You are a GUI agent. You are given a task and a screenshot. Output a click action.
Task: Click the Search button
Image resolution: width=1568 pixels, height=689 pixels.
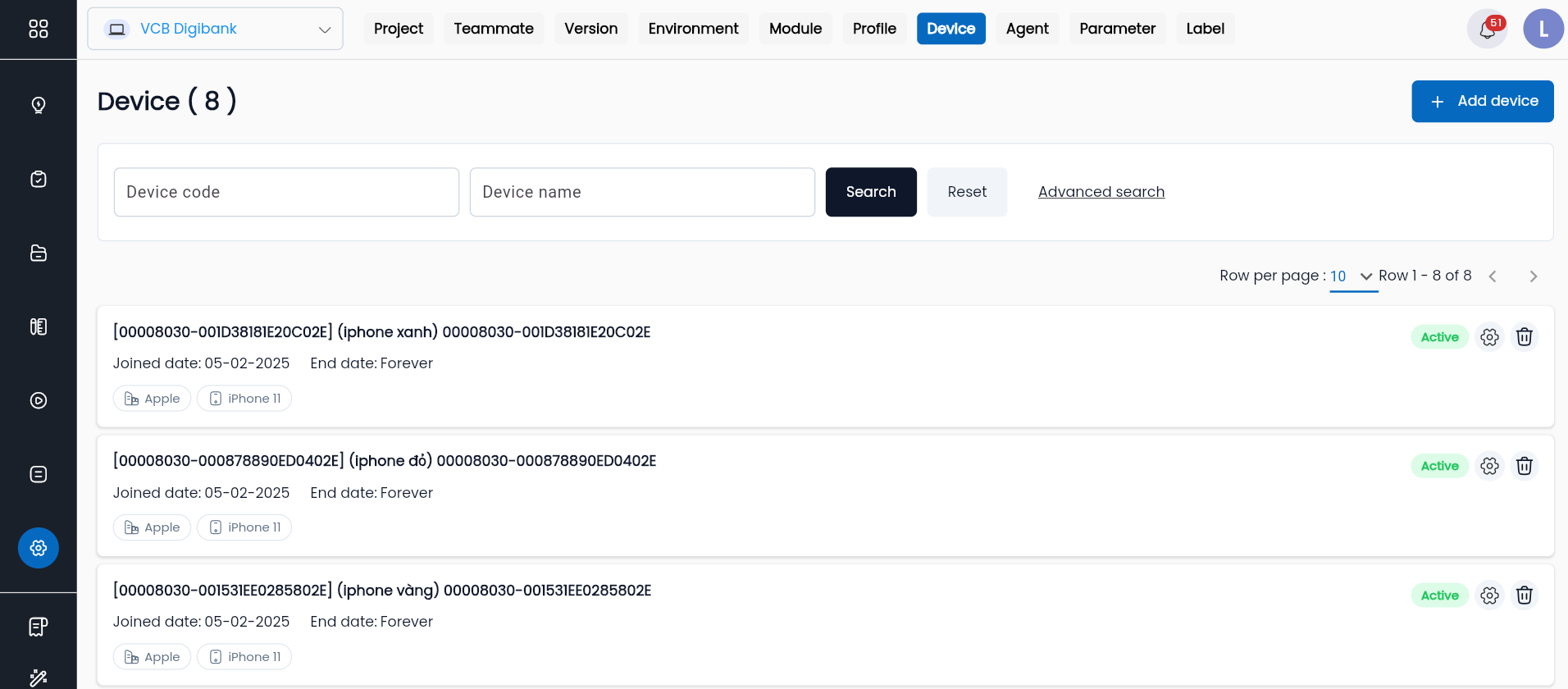pyautogui.click(x=871, y=192)
